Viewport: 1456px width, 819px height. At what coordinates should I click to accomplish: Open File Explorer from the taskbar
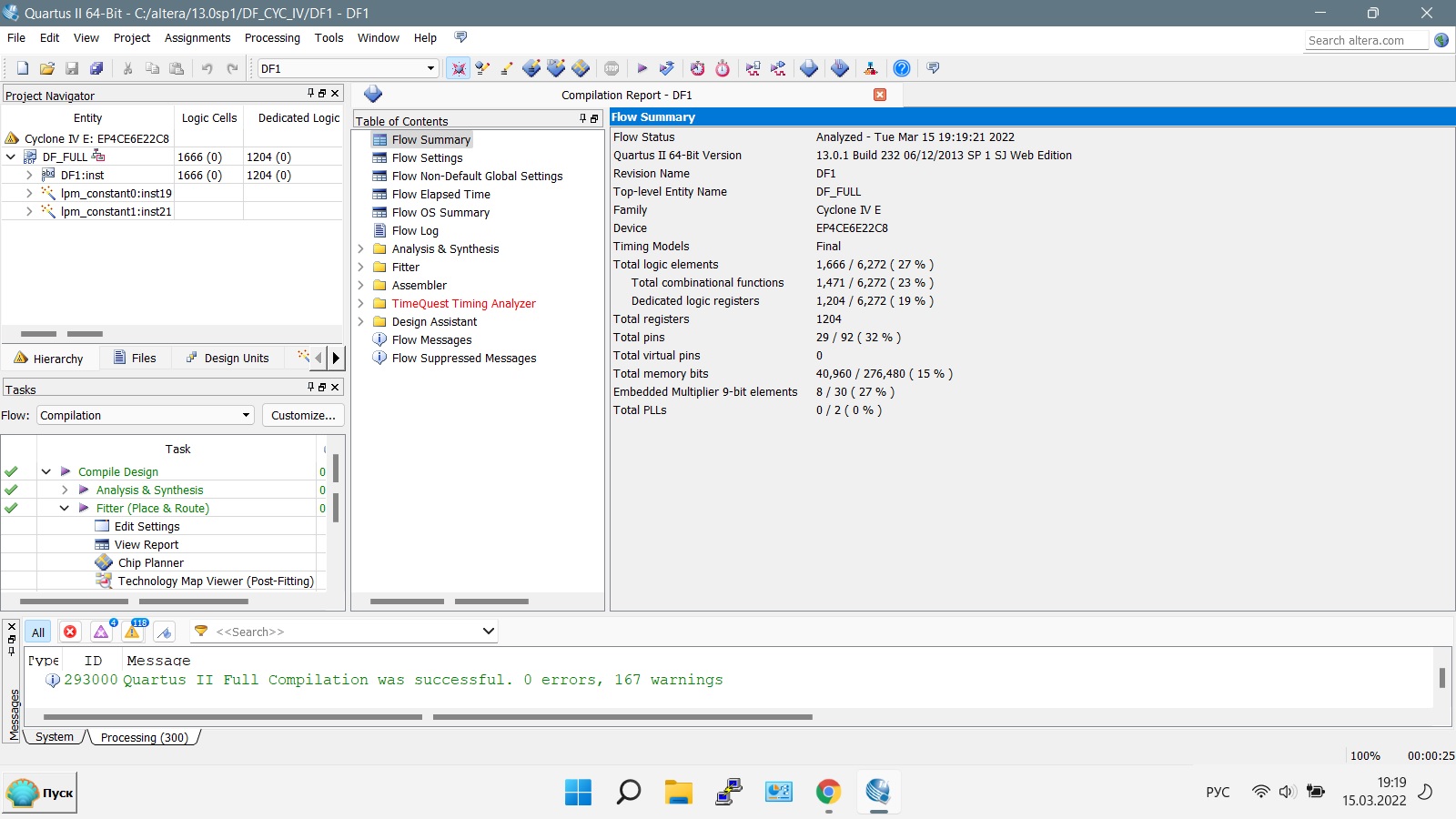pos(678,792)
